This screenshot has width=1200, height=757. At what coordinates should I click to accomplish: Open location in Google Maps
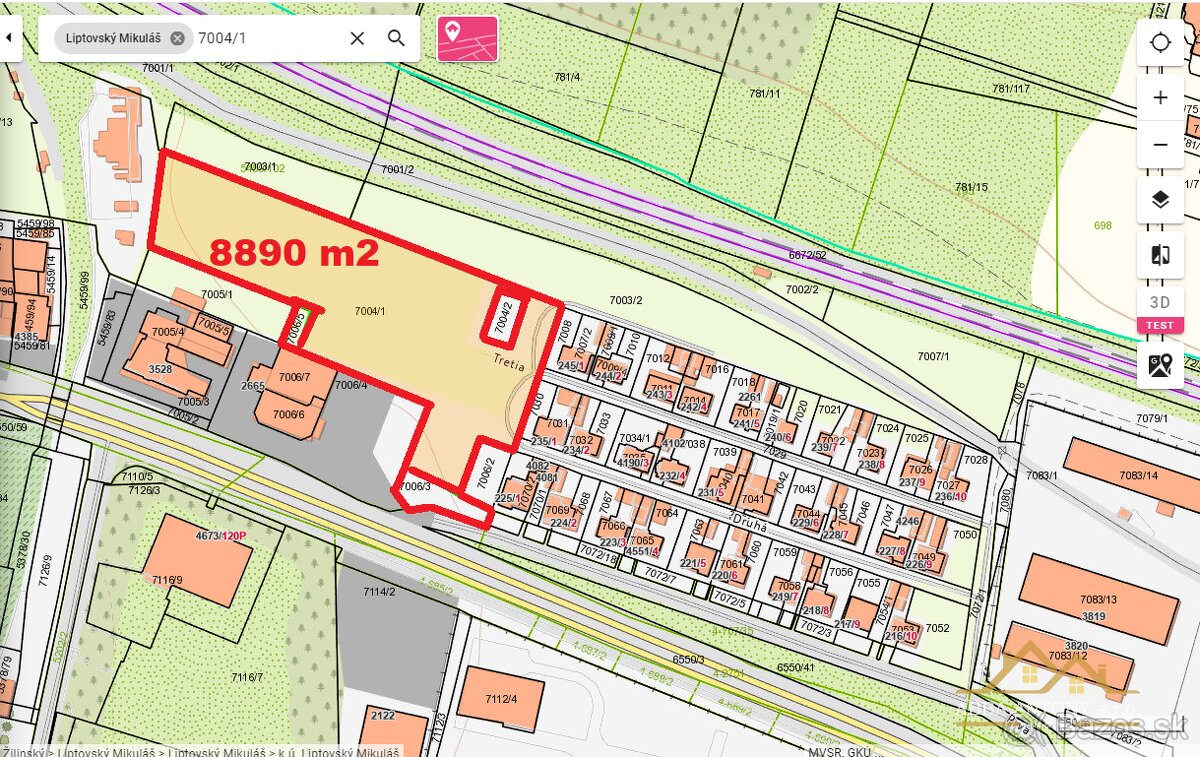point(1160,366)
